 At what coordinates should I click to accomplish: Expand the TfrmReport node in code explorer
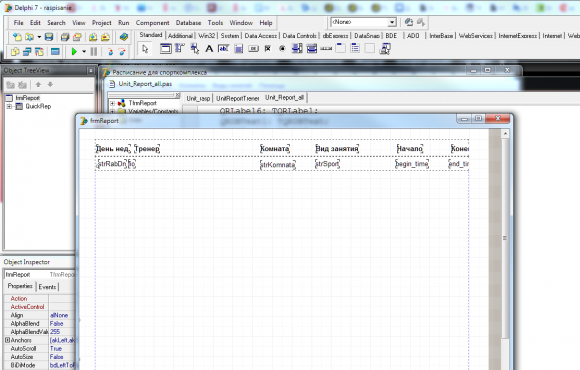(112, 103)
